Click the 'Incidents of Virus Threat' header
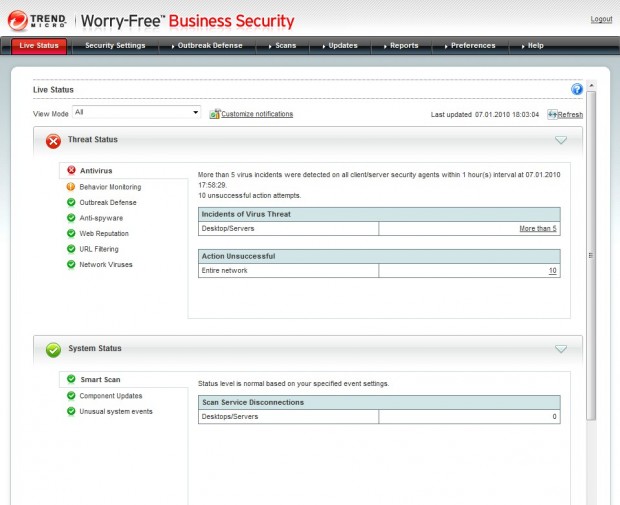The image size is (620, 505). point(379,214)
